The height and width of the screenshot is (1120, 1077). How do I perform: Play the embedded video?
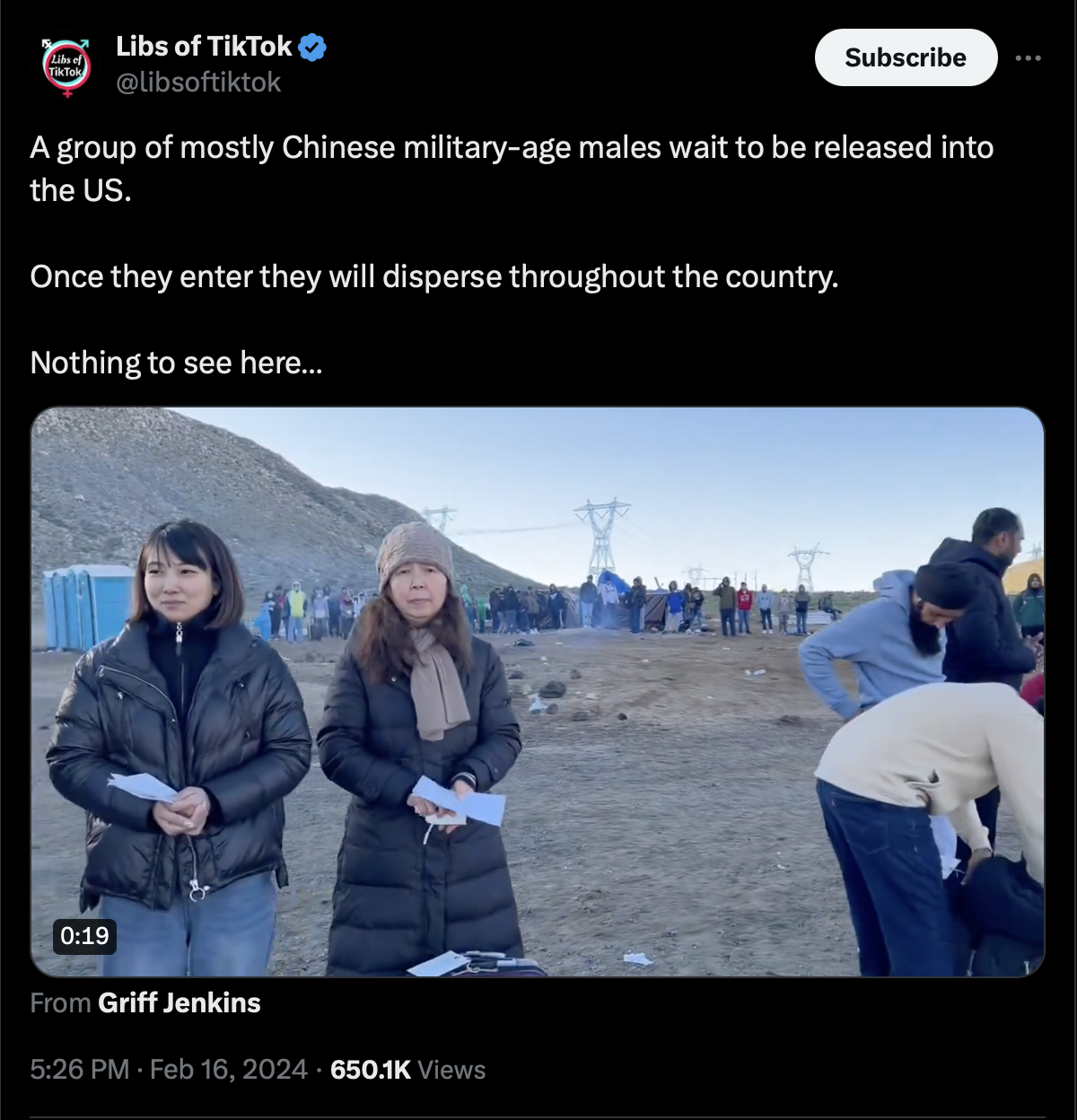[x=538, y=692]
